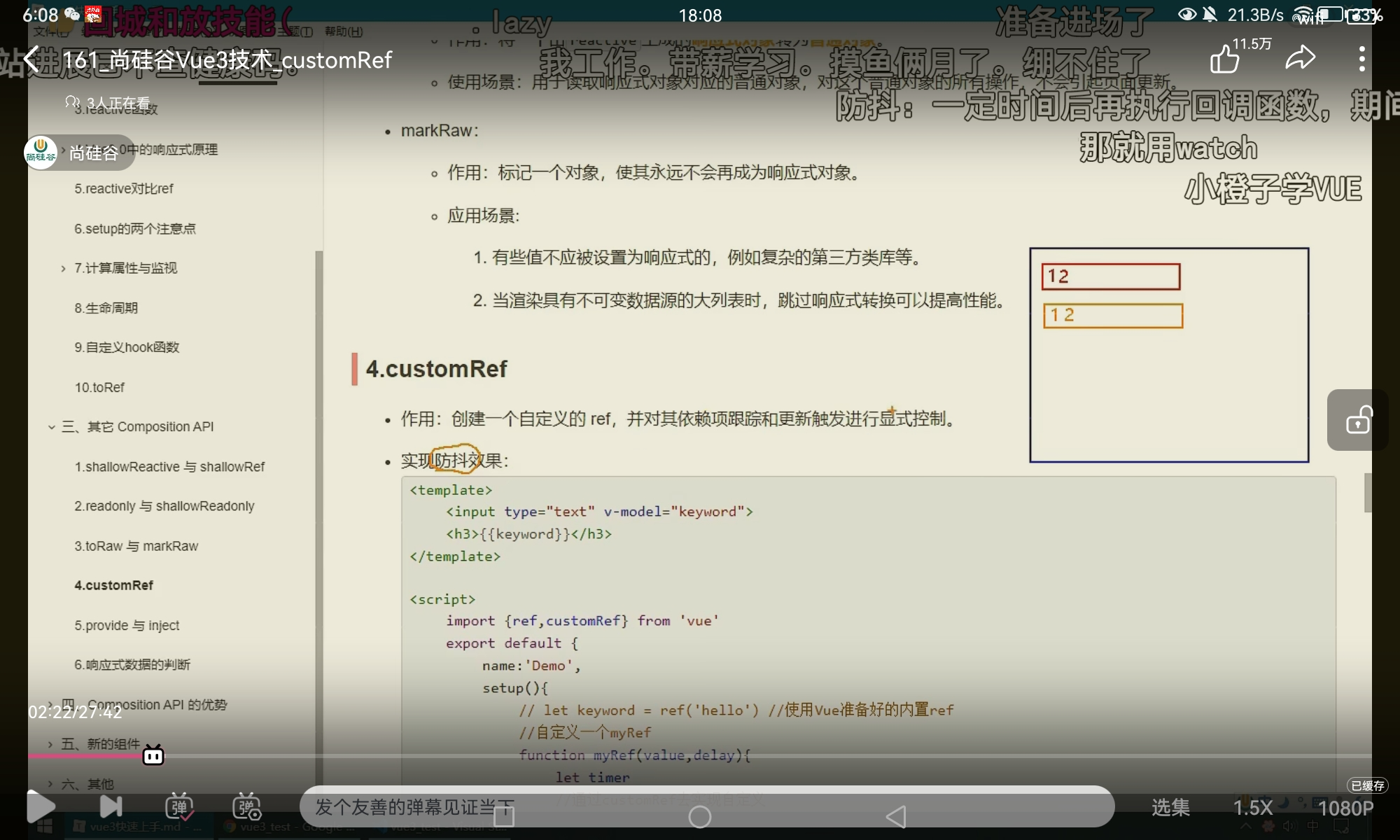
Task: Tap the screen lock icon
Action: (x=1358, y=420)
